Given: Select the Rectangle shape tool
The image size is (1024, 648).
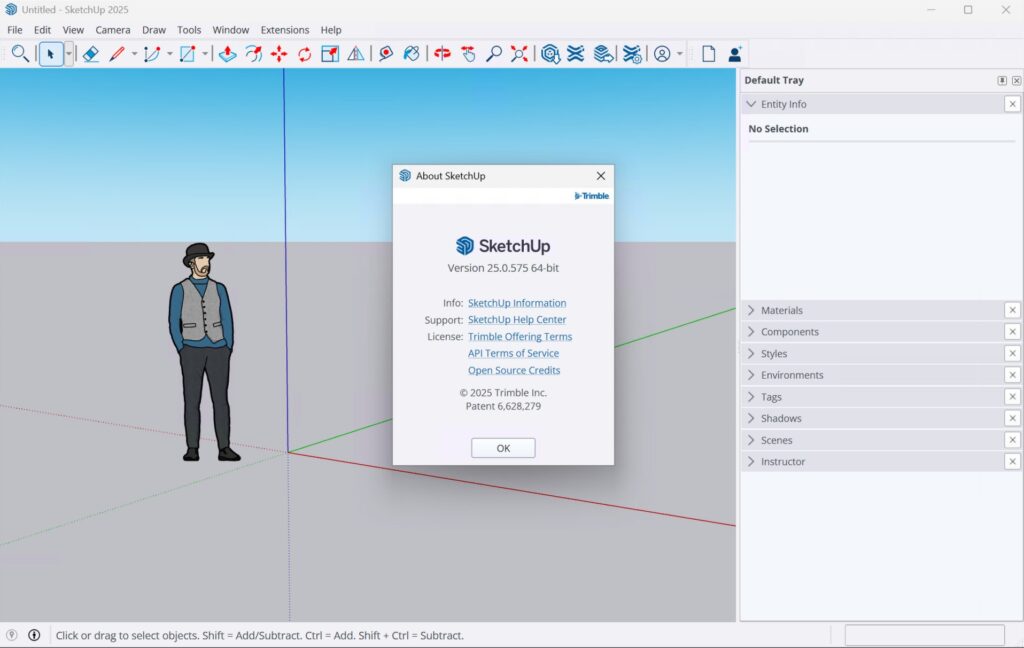Looking at the screenshot, I should pos(187,54).
